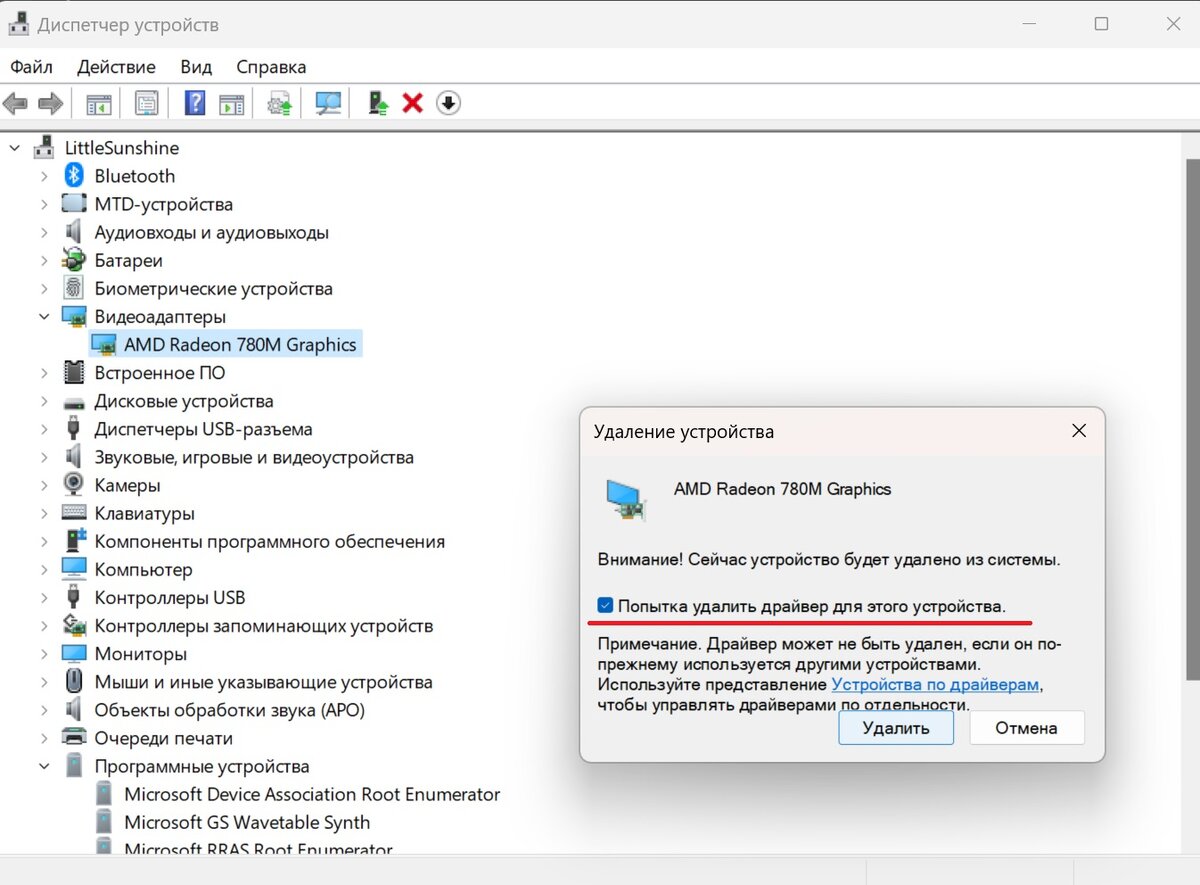Close the Удаление устройства dialog
1200x885 pixels.
(1078, 431)
